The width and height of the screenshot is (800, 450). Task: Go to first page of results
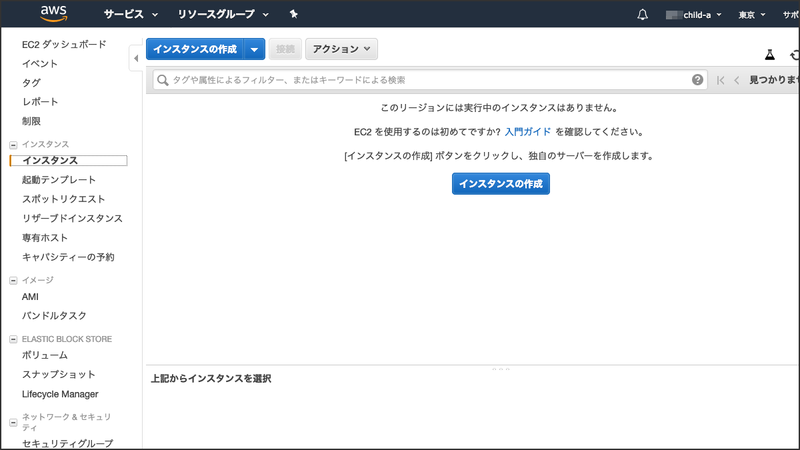coord(720,80)
